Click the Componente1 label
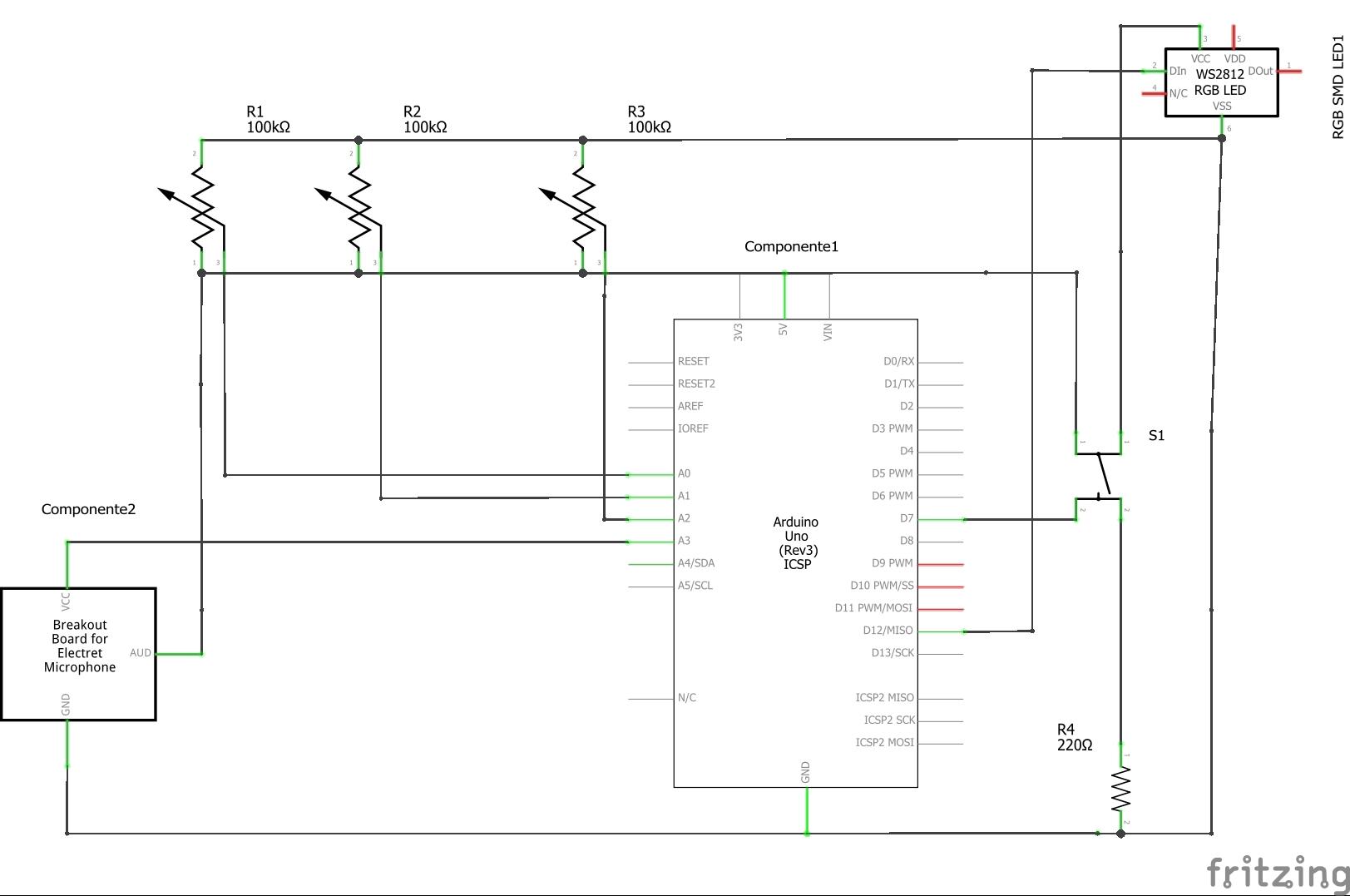 point(791,246)
